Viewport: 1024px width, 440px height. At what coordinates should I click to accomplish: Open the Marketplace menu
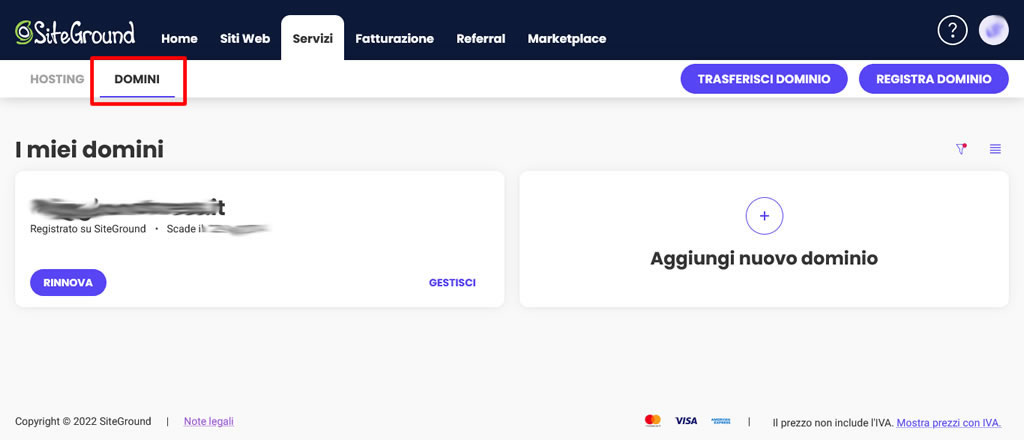[567, 39]
